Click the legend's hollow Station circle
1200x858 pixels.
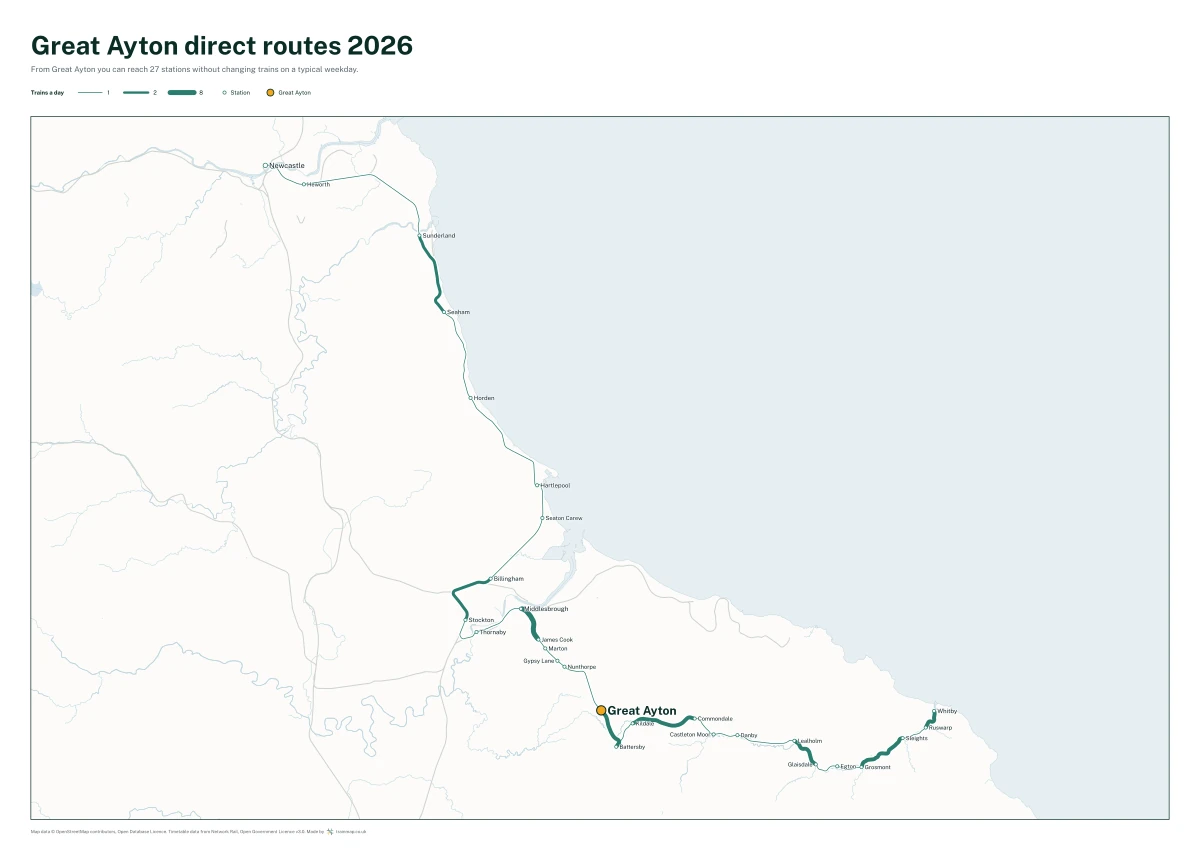(x=225, y=93)
